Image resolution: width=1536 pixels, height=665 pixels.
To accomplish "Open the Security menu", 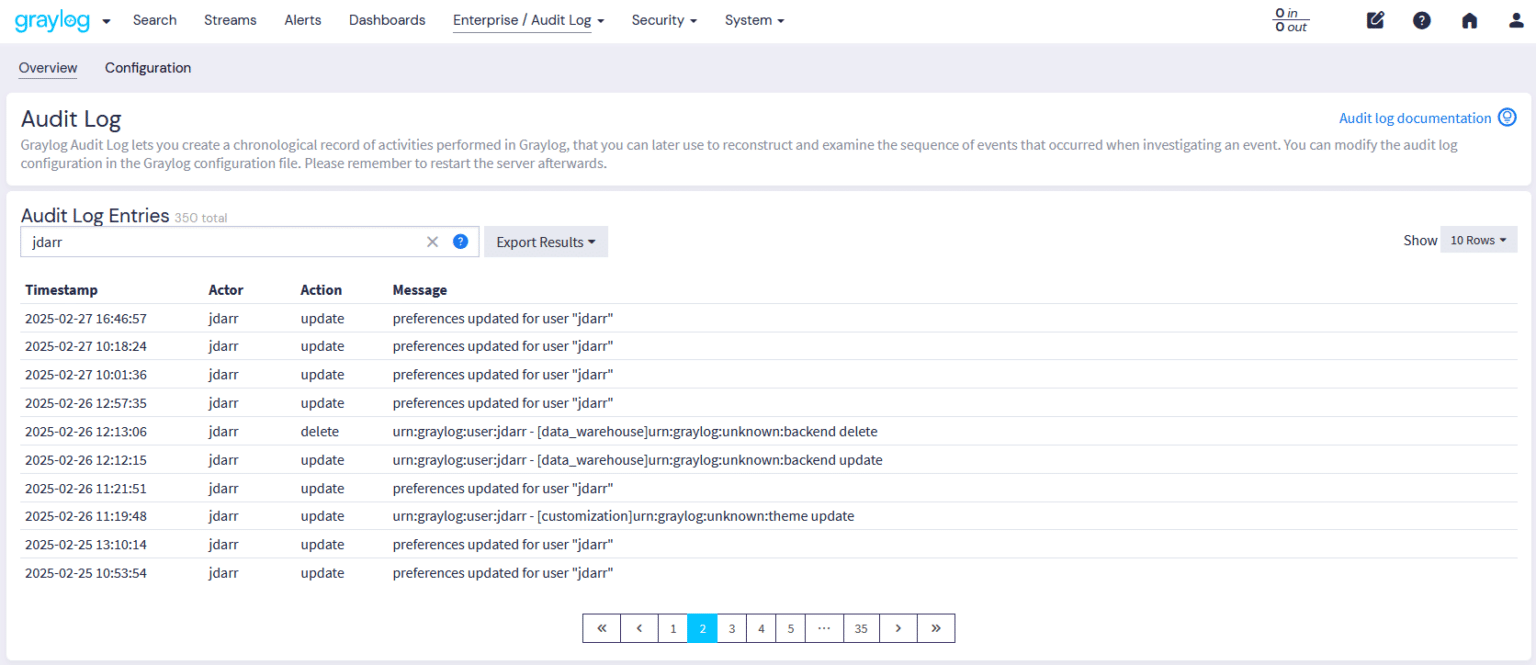I will 663,20.
